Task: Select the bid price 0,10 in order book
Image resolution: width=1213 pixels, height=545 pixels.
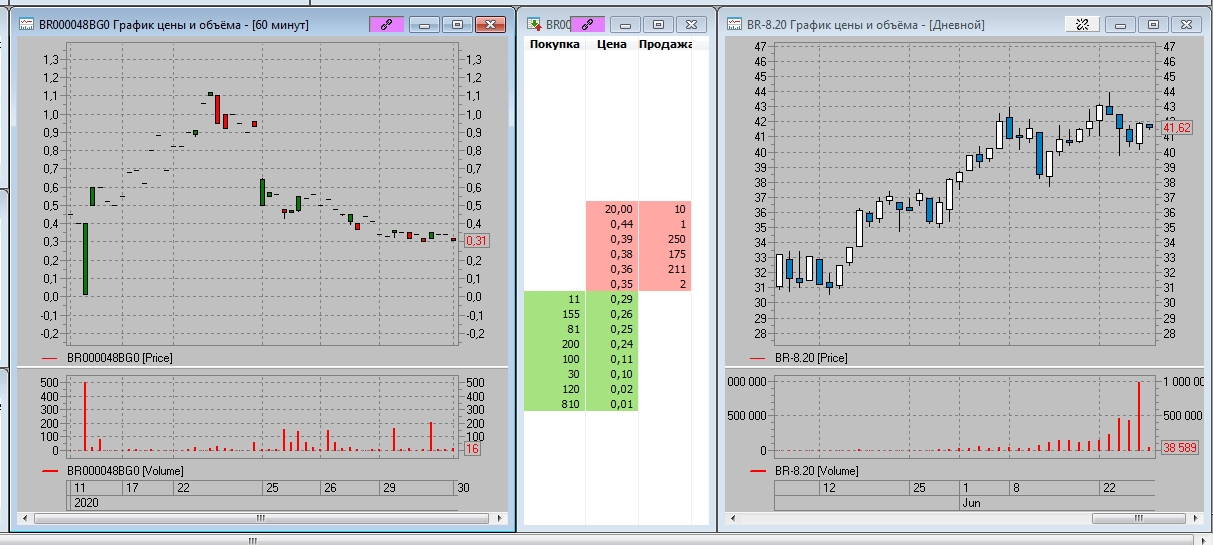Action: [612, 374]
